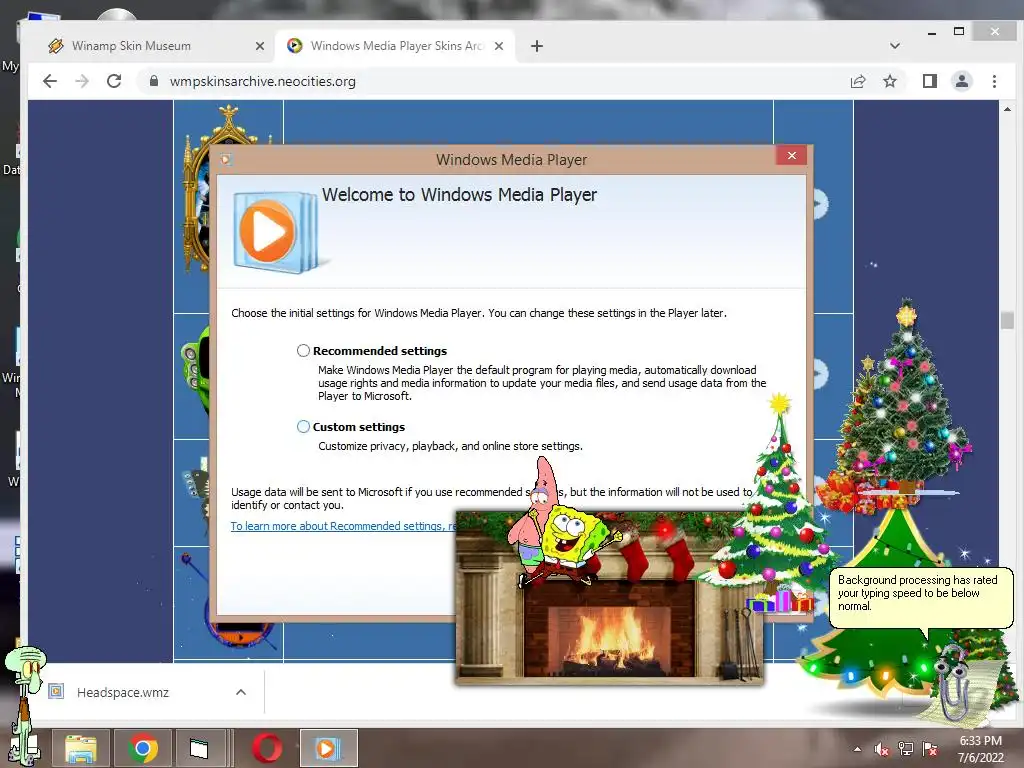
Task: Share this page icon
Action: tap(858, 81)
